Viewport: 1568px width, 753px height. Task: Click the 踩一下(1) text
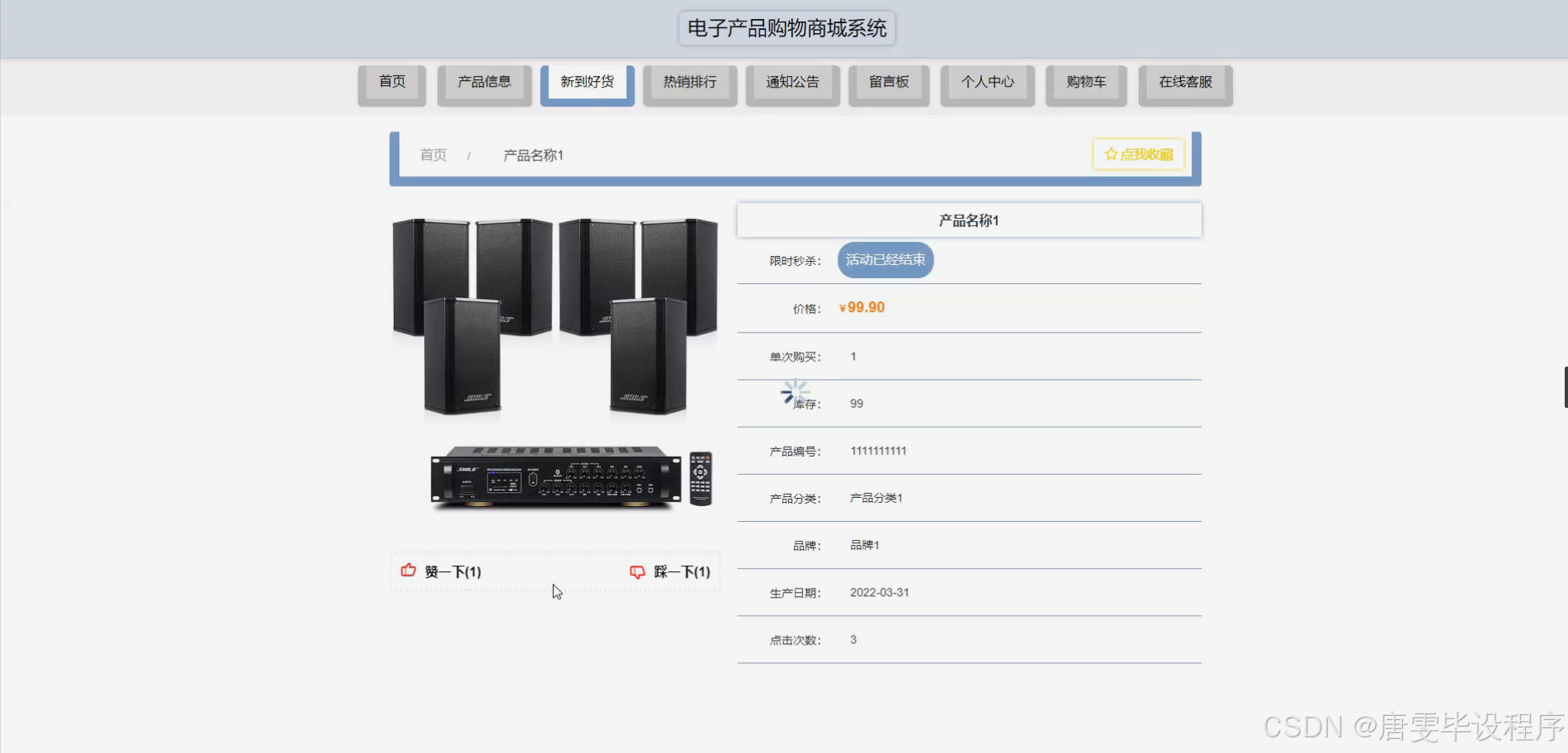(682, 571)
